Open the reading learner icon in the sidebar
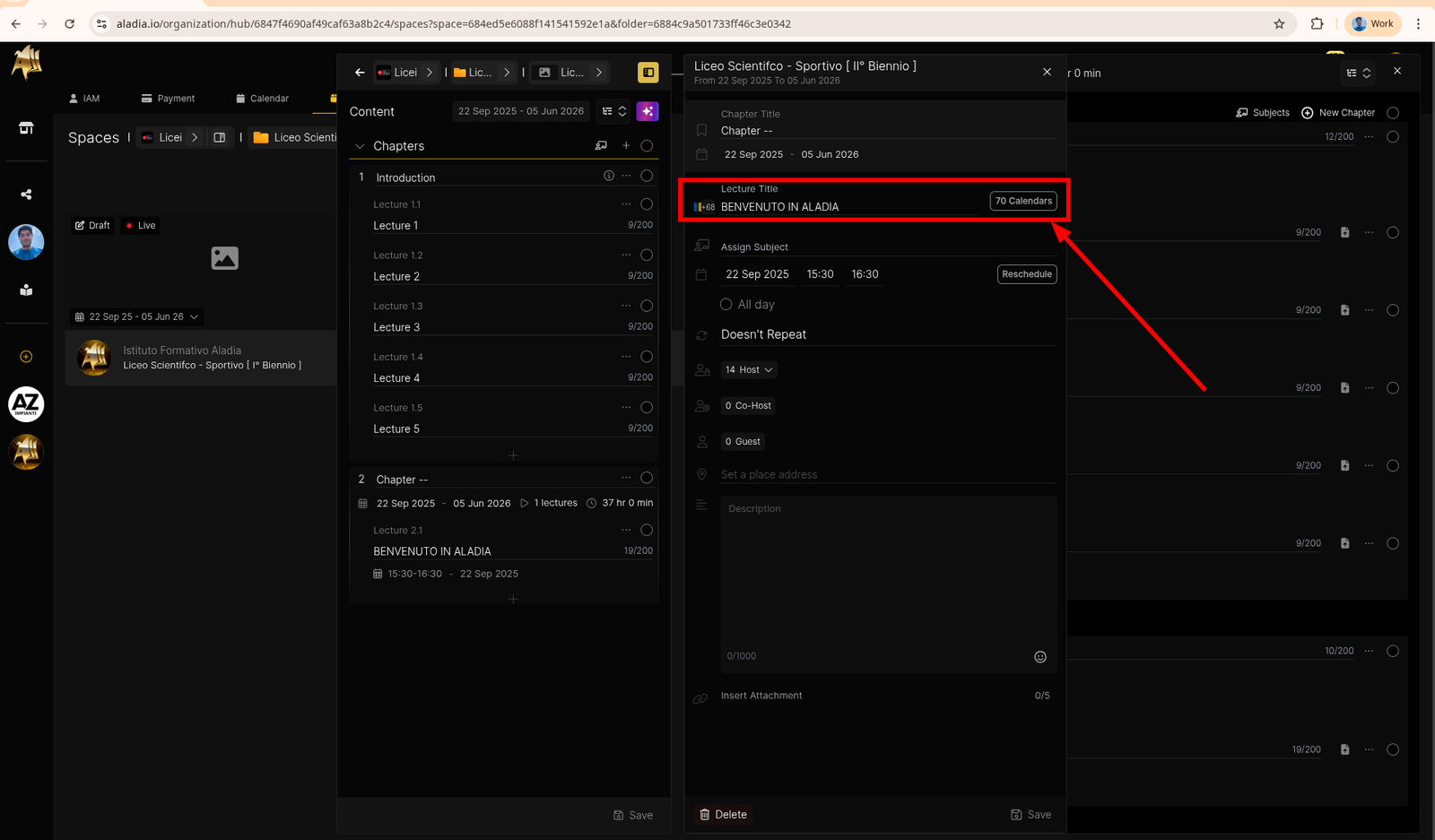Viewport: 1435px width, 840px height. pos(26,290)
